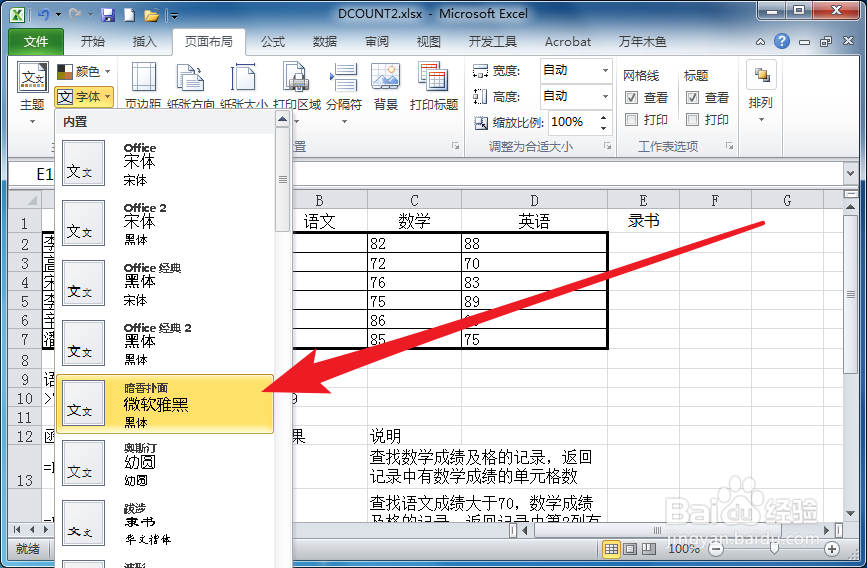Open Breaks (分隔符) menu
This screenshot has width=867, height=568.
(344, 92)
